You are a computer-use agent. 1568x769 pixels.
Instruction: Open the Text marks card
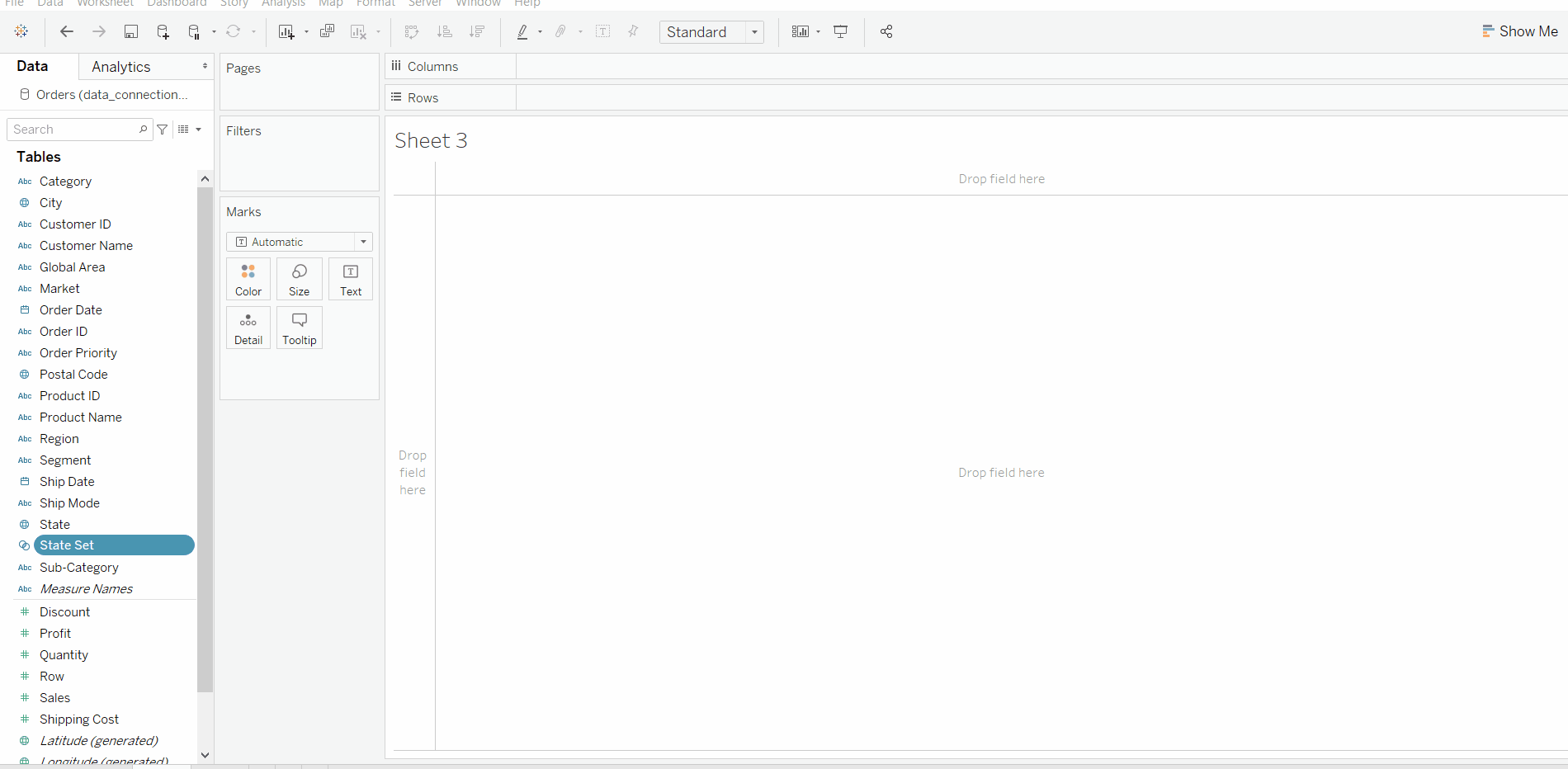click(x=351, y=279)
